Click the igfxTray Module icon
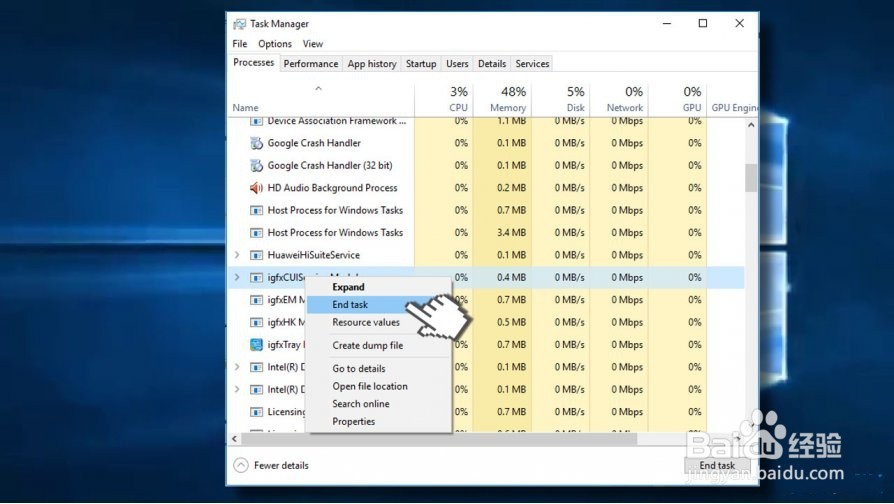This screenshot has height=504, width=894. 257,344
